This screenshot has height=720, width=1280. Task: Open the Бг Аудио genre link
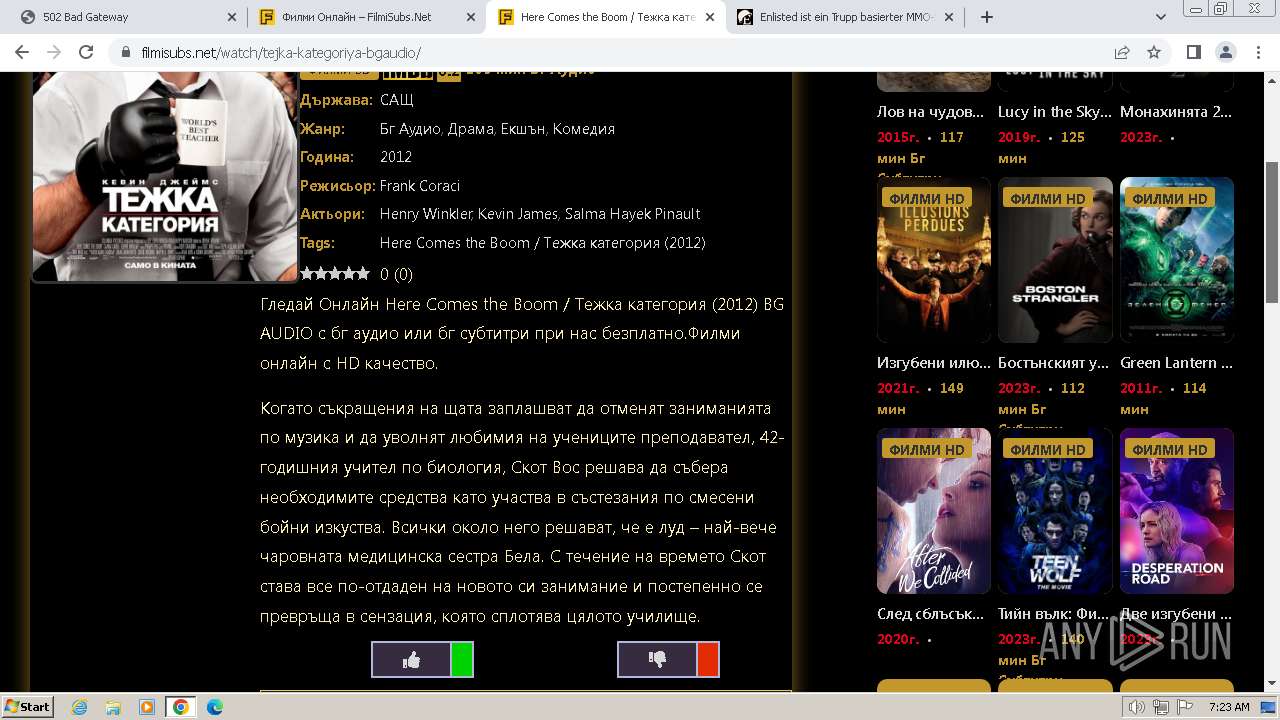(410, 129)
